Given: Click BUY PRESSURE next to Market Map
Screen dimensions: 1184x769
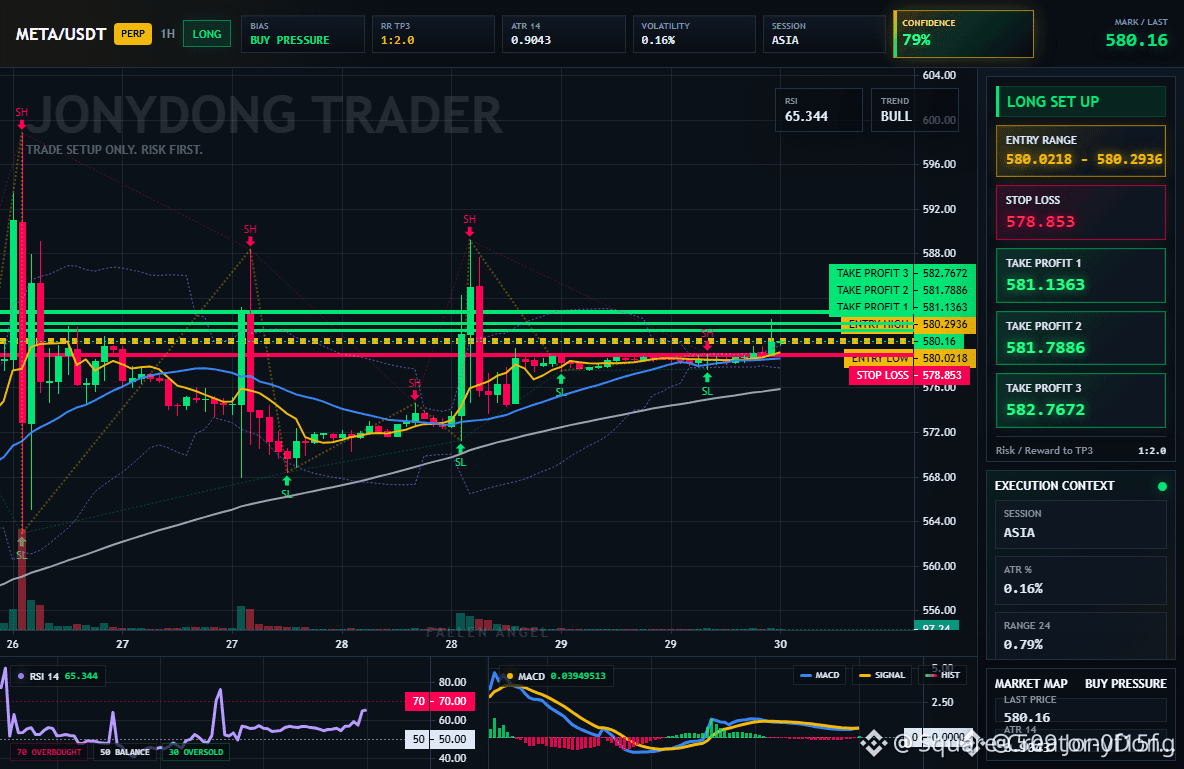Looking at the screenshot, I should click(1126, 684).
